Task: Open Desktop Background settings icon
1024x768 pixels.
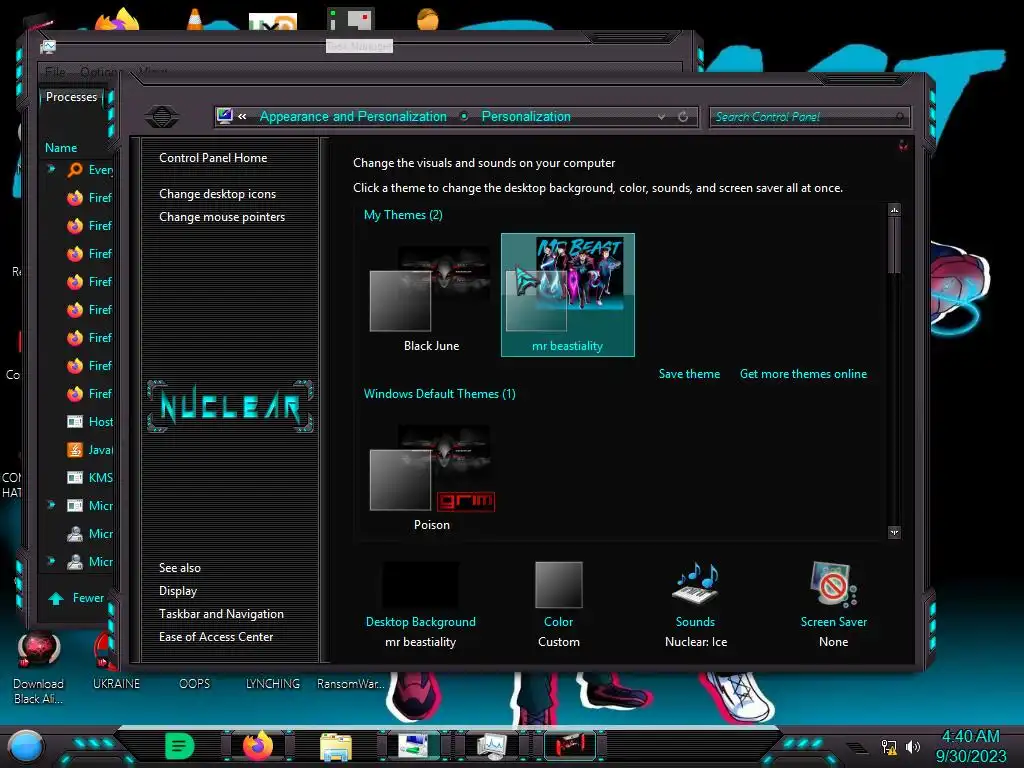Action: click(x=421, y=585)
